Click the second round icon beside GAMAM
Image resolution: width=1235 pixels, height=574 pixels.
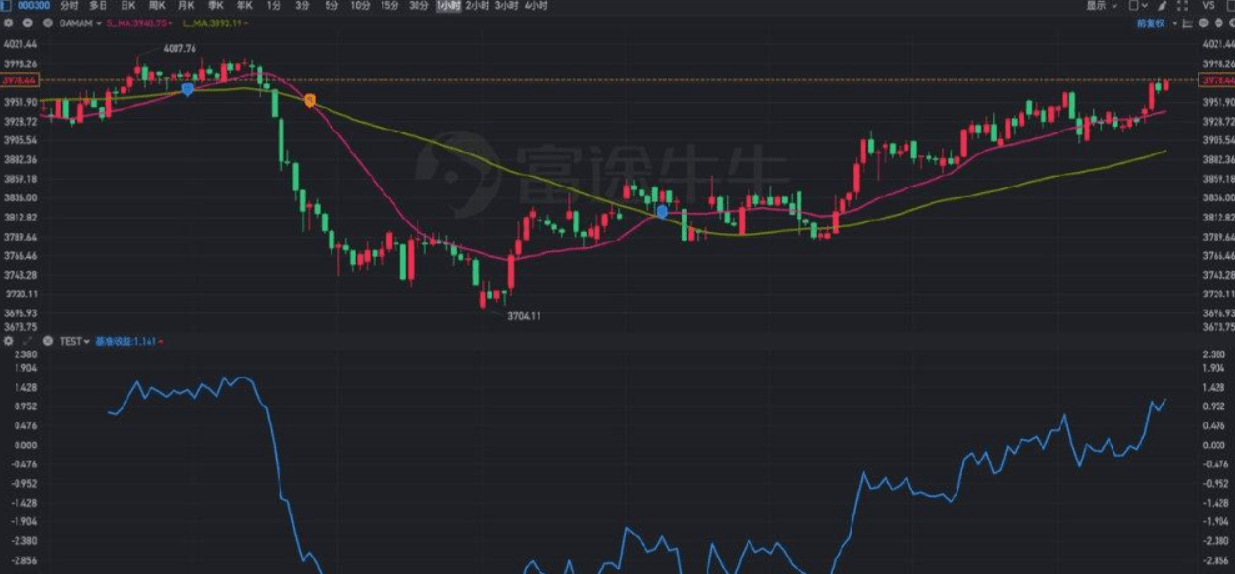pyautogui.click(x=27, y=23)
